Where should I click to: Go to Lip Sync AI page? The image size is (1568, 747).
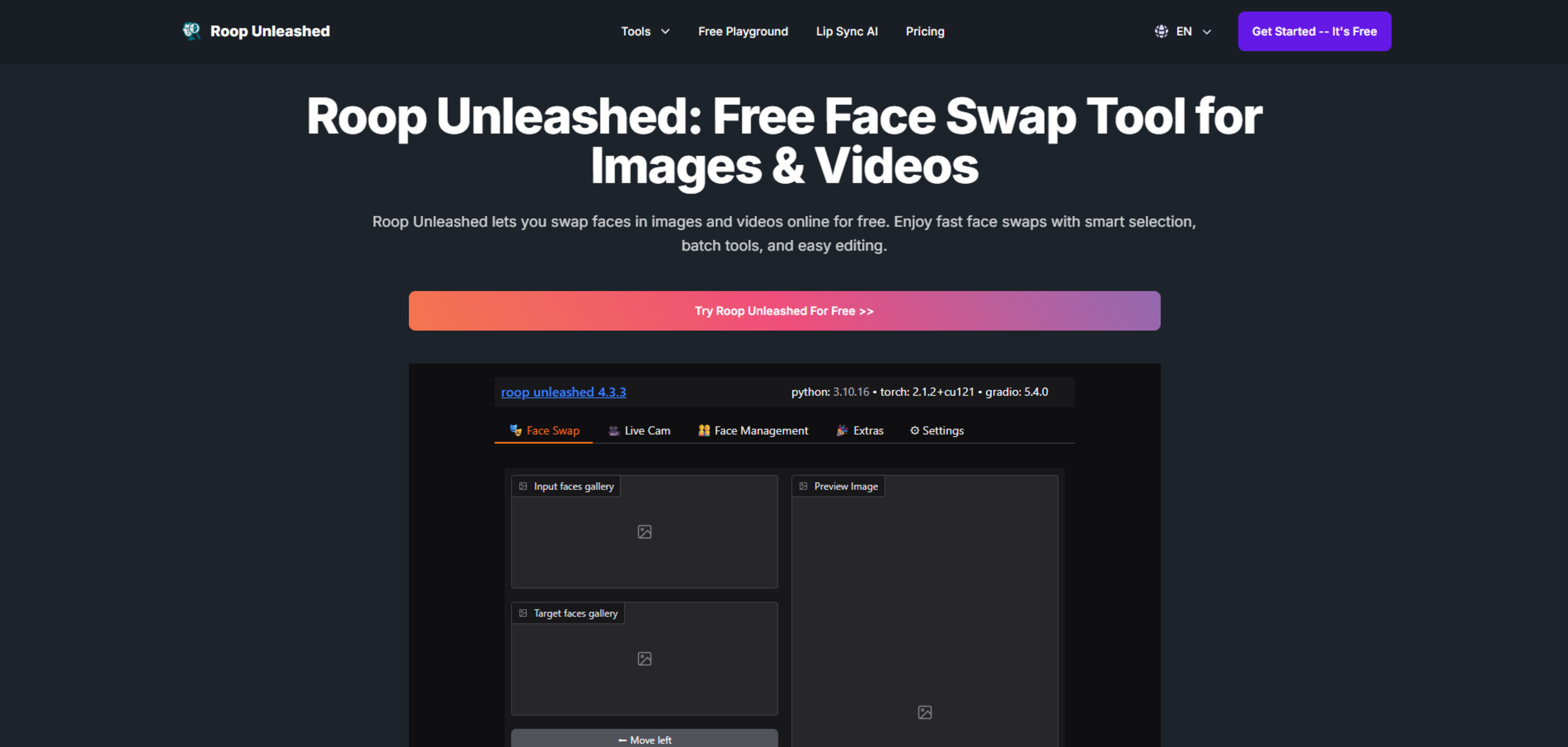[x=847, y=31]
